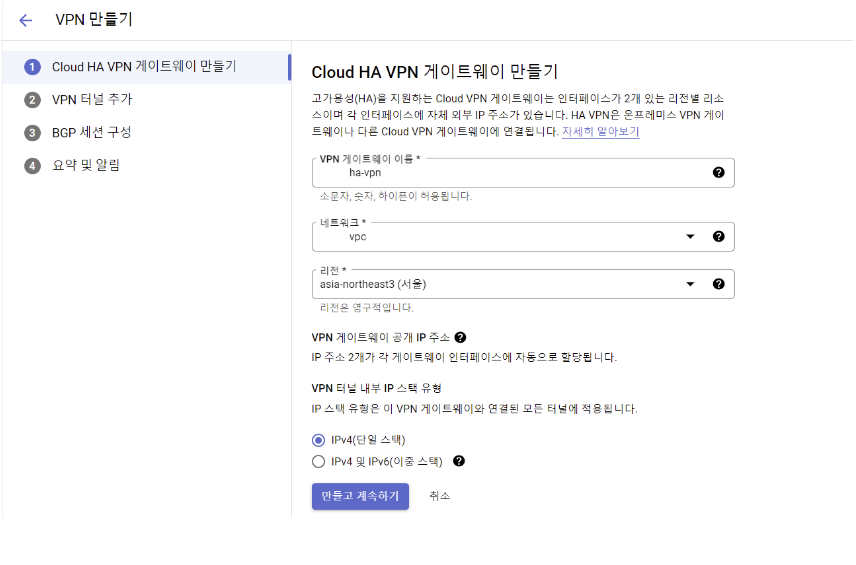856x565 pixels.
Task: Click the 만들고 계속하기 button
Action: [360, 496]
